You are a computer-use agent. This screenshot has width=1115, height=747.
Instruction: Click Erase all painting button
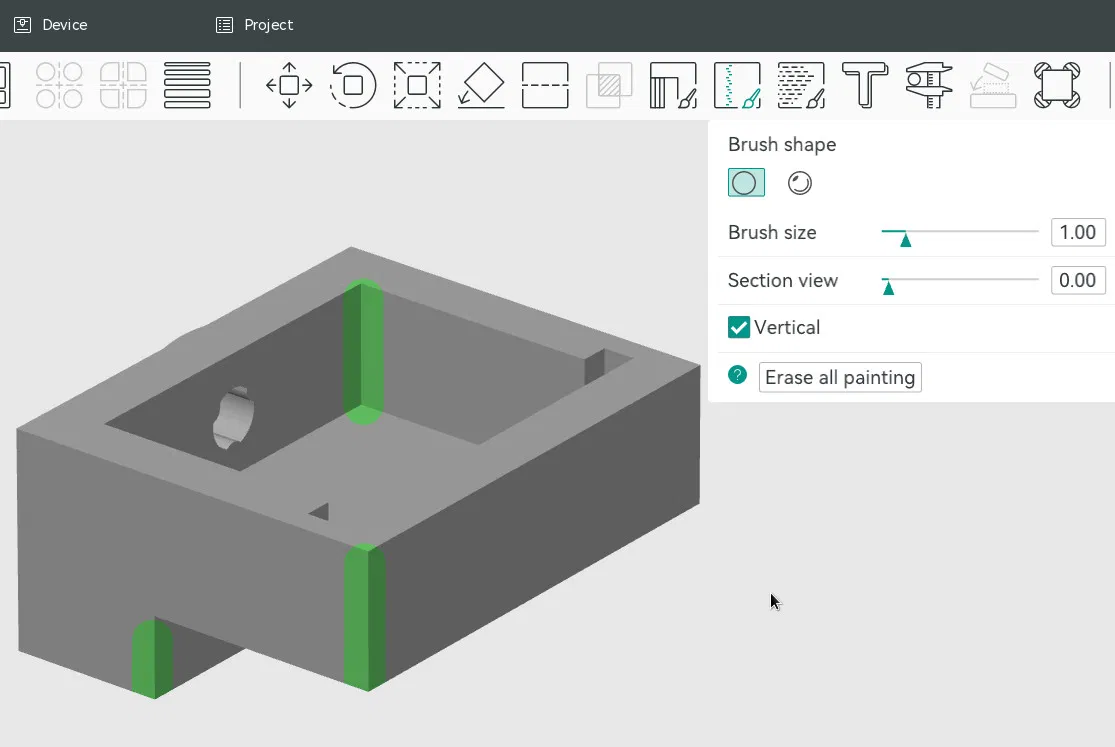tap(840, 377)
